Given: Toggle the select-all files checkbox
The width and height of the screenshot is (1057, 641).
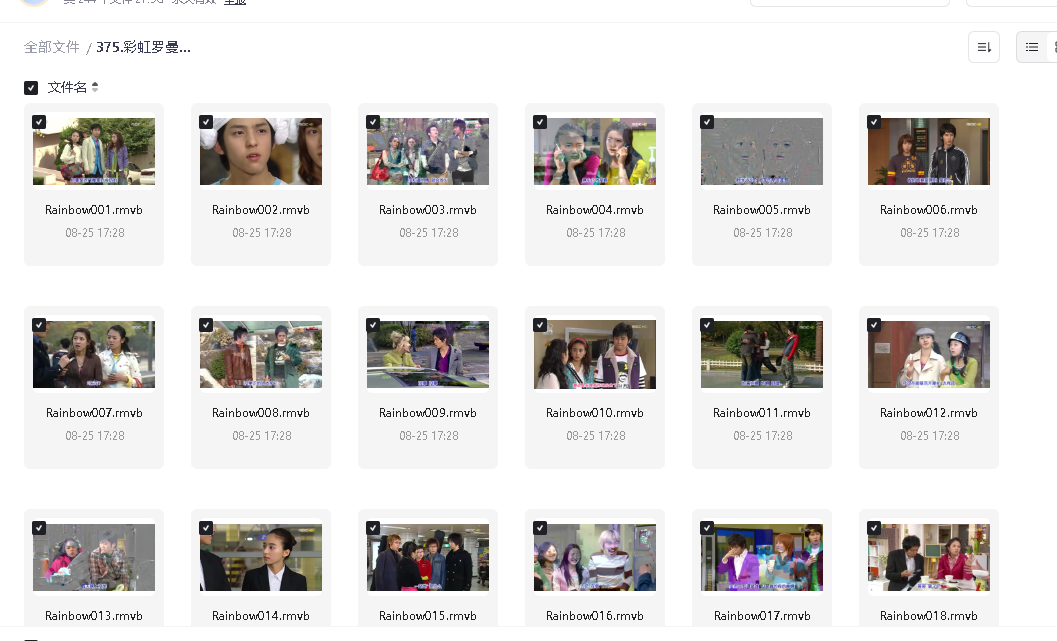Looking at the screenshot, I should click(31, 88).
